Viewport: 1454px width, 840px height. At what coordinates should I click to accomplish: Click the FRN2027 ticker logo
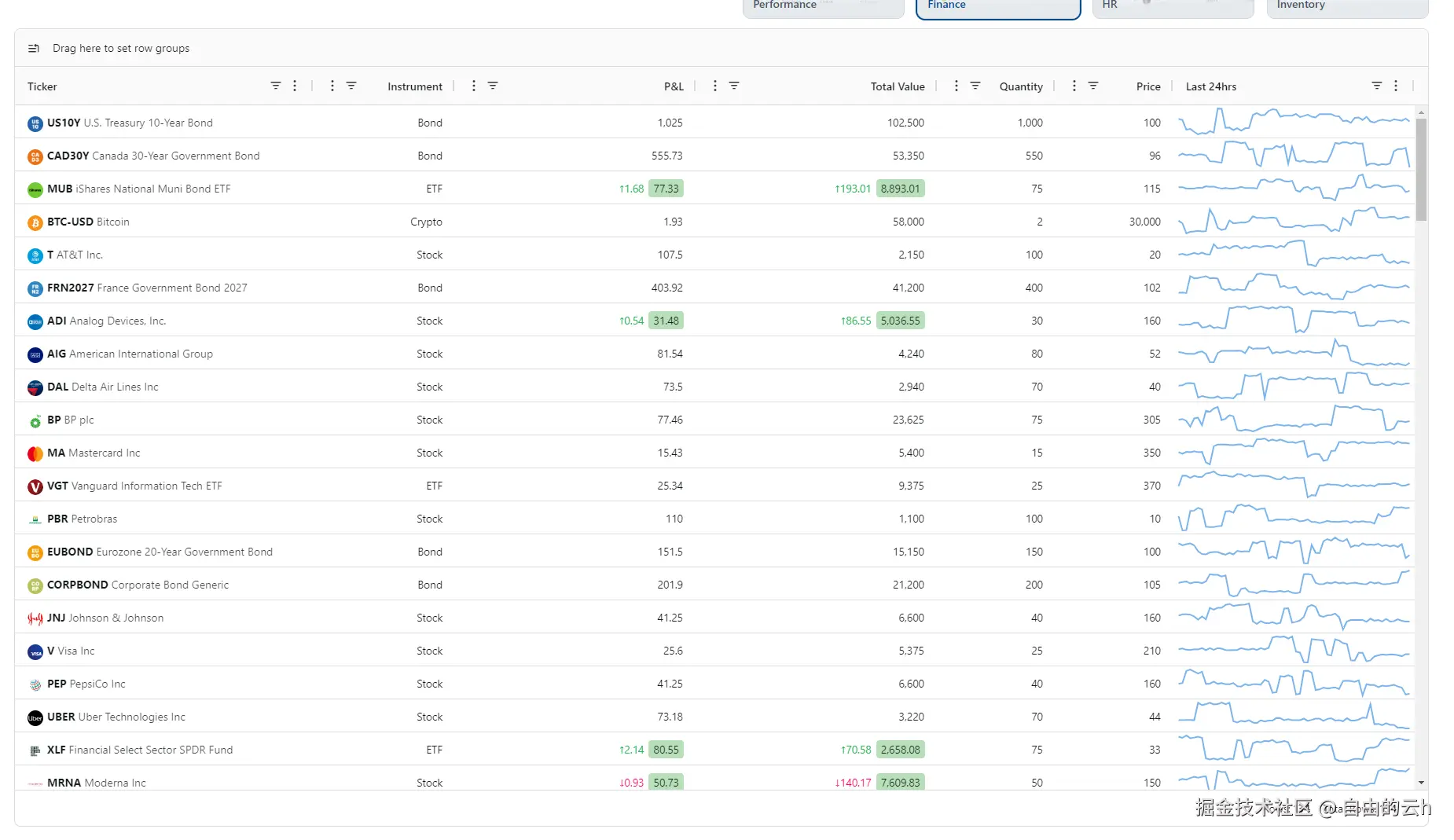click(x=35, y=288)
